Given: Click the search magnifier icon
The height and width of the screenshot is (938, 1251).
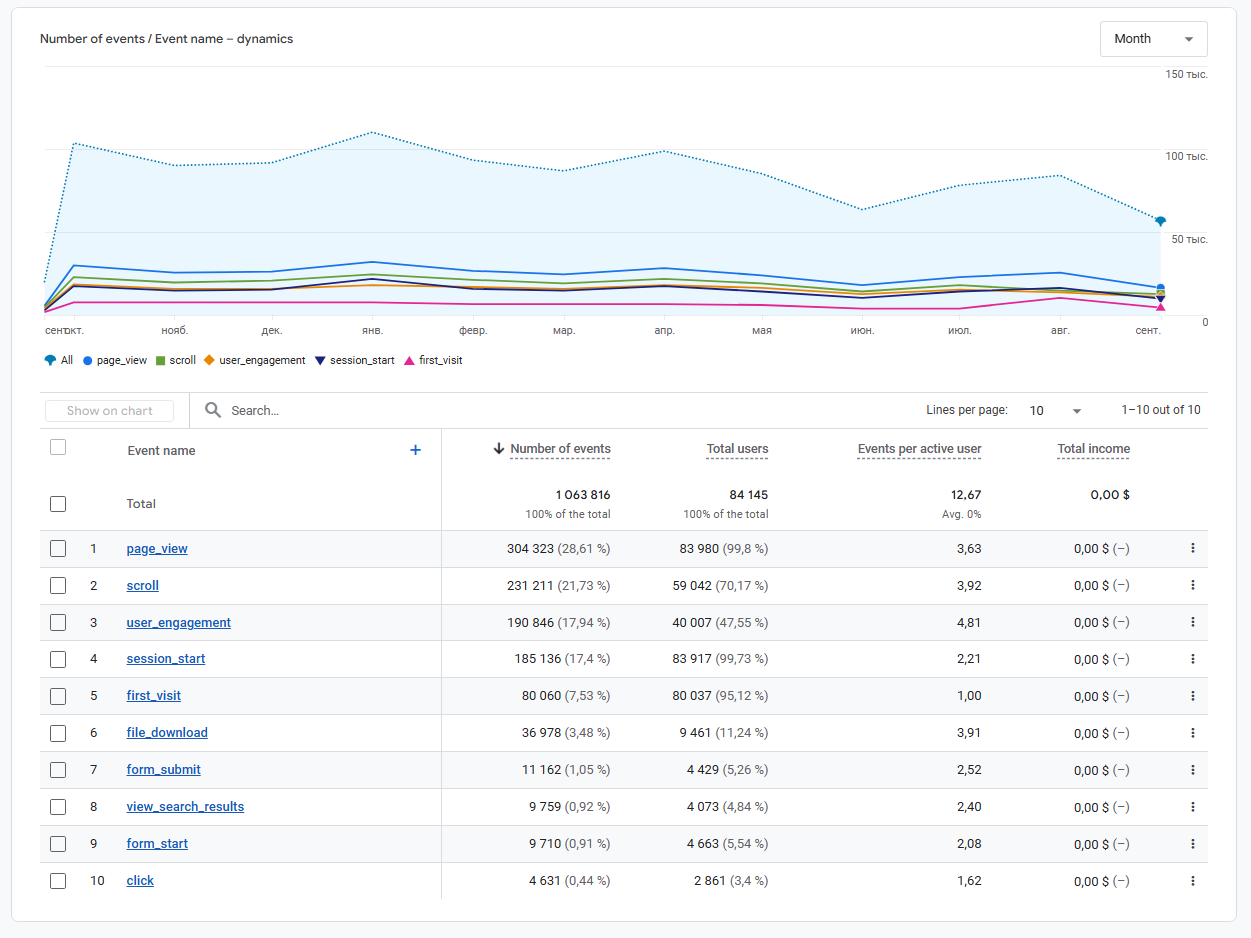Looking at the screenshot, I should pyautogui.click(x=213, y=410).
